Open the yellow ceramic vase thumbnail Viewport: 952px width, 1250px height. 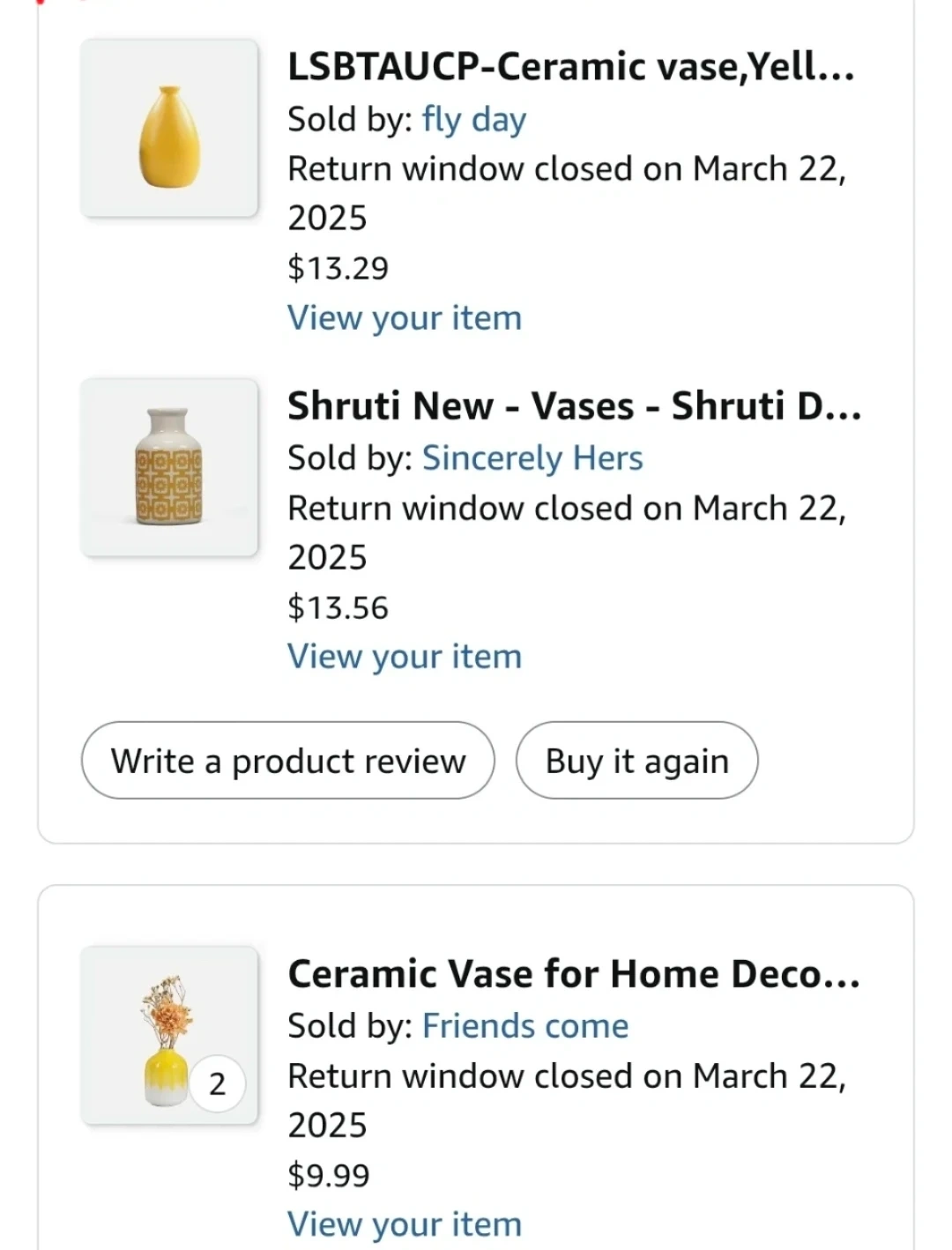pyautogui.click(x=169, y=129)
